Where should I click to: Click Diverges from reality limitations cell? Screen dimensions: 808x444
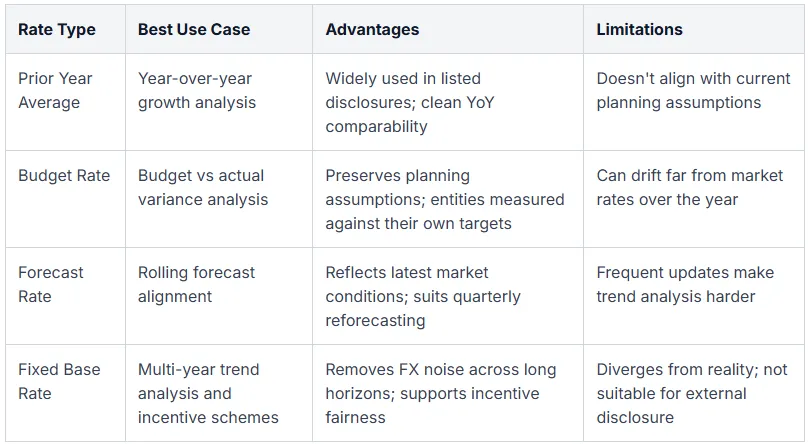[x=694, y=392]
